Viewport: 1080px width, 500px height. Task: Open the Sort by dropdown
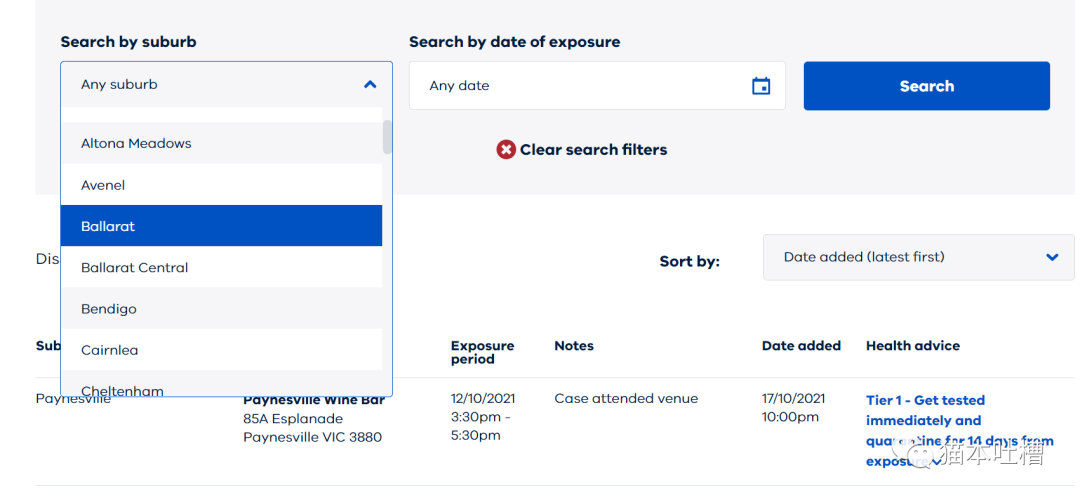tap(918, 257)
